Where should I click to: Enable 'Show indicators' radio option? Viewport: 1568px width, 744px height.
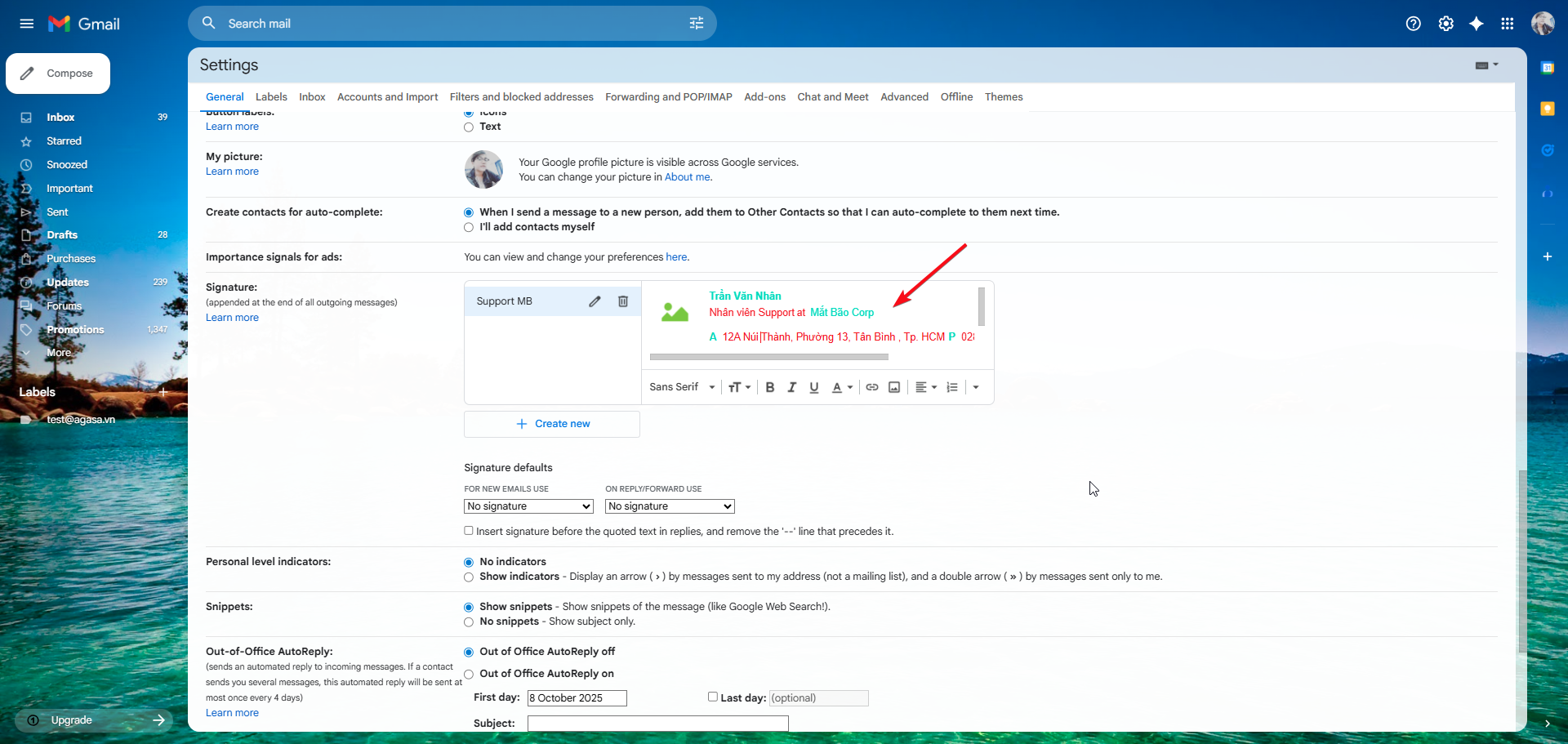[x=469, y=577]
